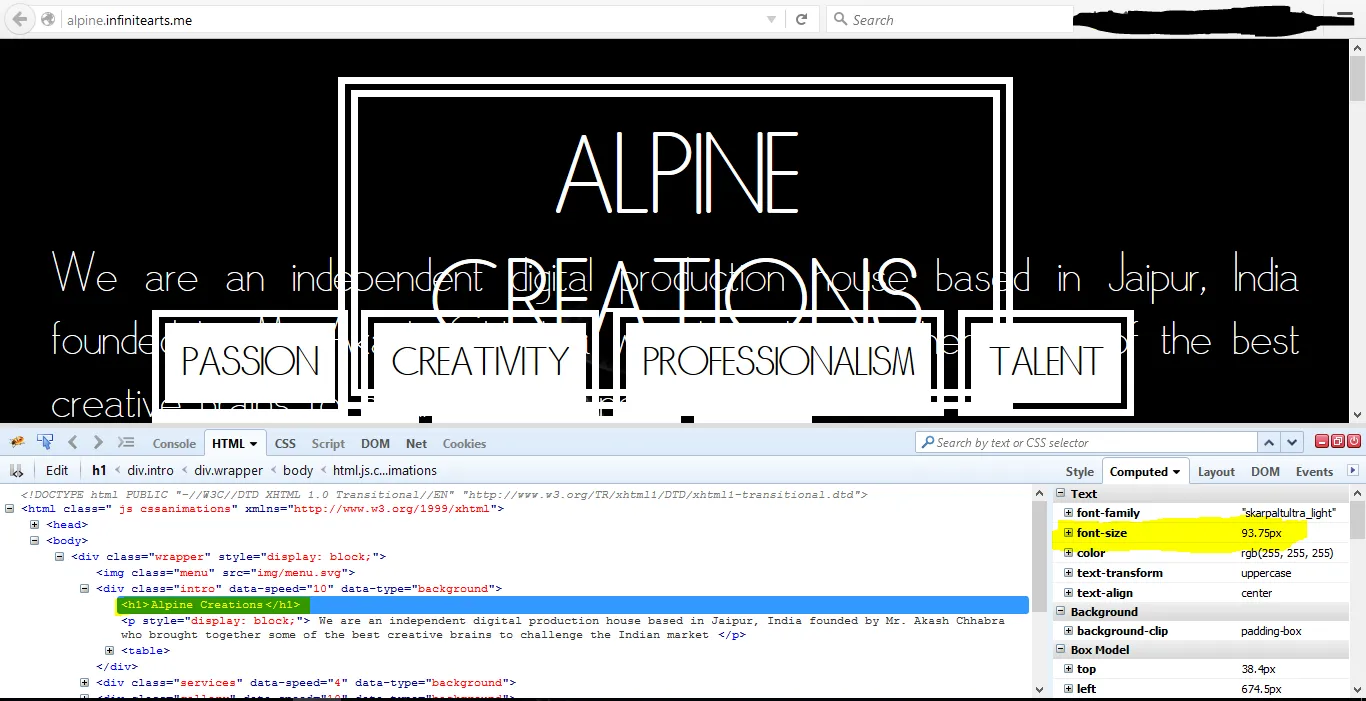Expand the text-align property

click(1068, 593)
